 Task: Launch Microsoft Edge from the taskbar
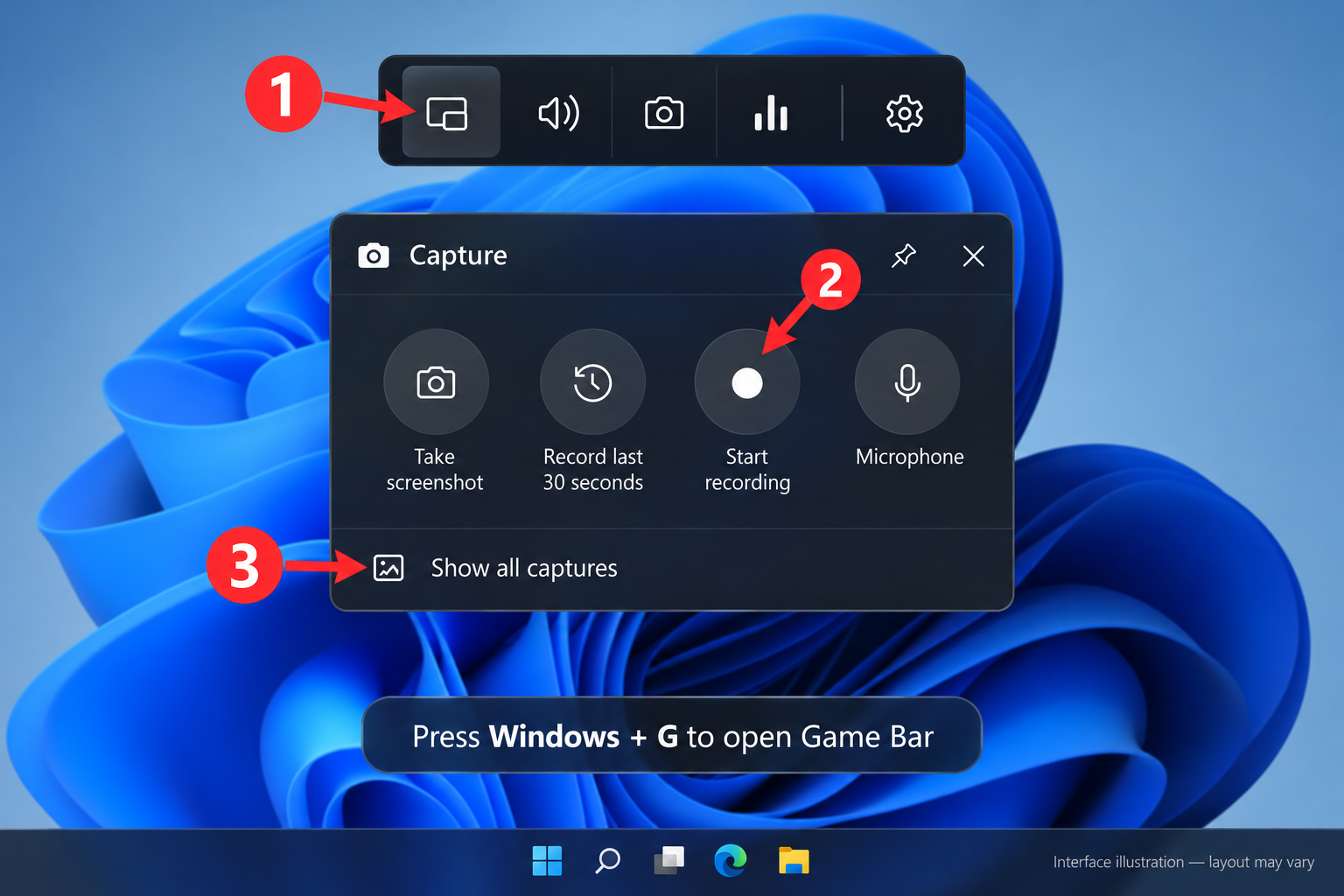pos(731,861)
